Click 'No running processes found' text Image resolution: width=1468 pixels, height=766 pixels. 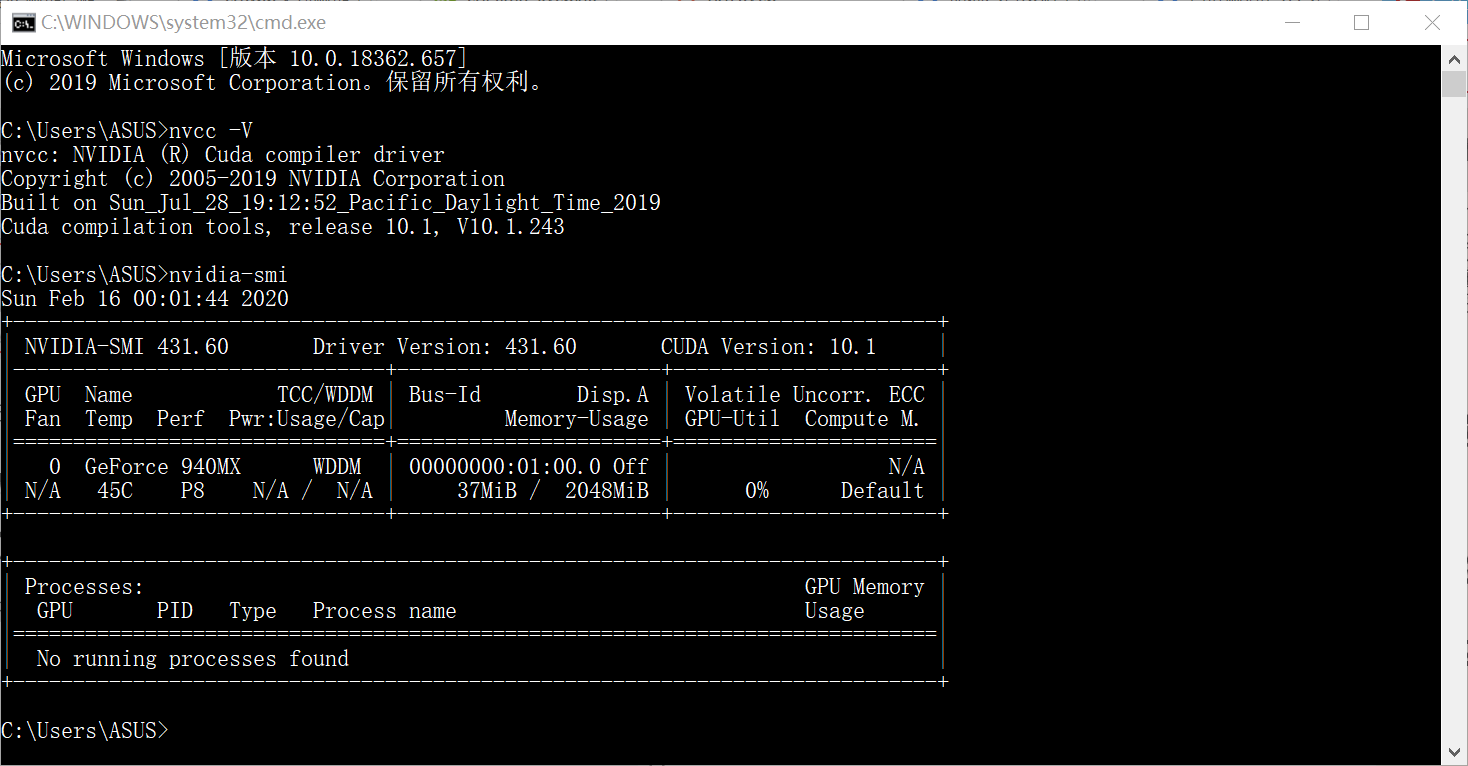pos(193,659)
